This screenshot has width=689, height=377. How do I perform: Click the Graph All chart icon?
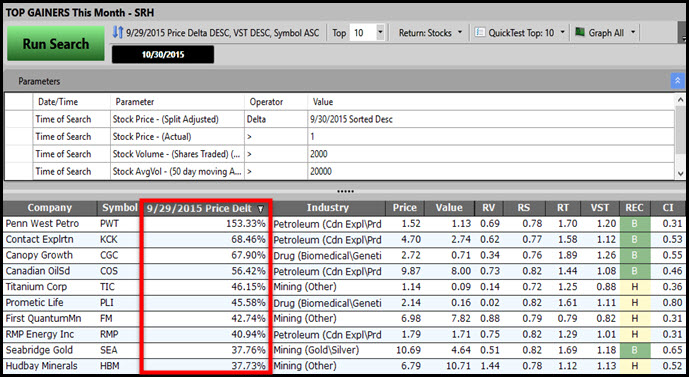tap(580, 32)
